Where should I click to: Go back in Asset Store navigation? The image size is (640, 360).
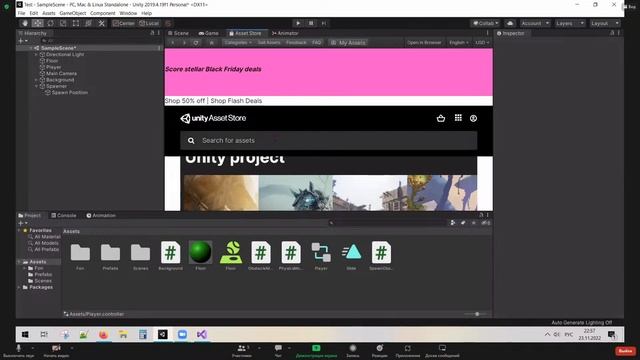[x=173, y=42]
